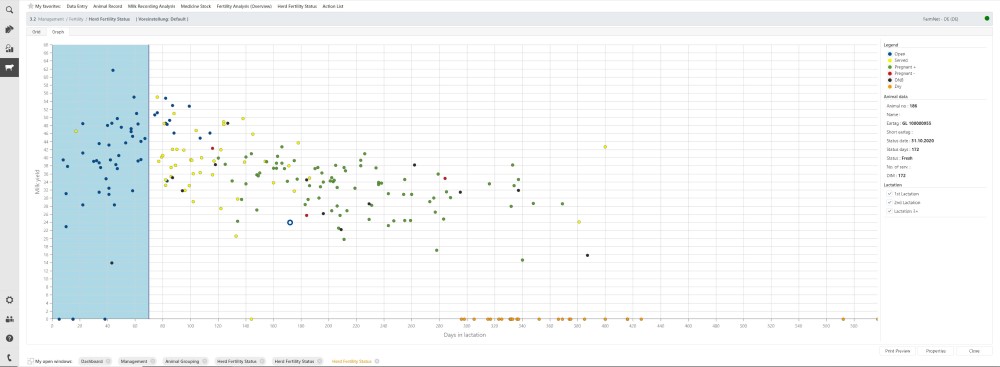This screenshot has width=1000, height=367.
Task: Click the yellow Served legend swatch
Action: (x=890, y=60)
